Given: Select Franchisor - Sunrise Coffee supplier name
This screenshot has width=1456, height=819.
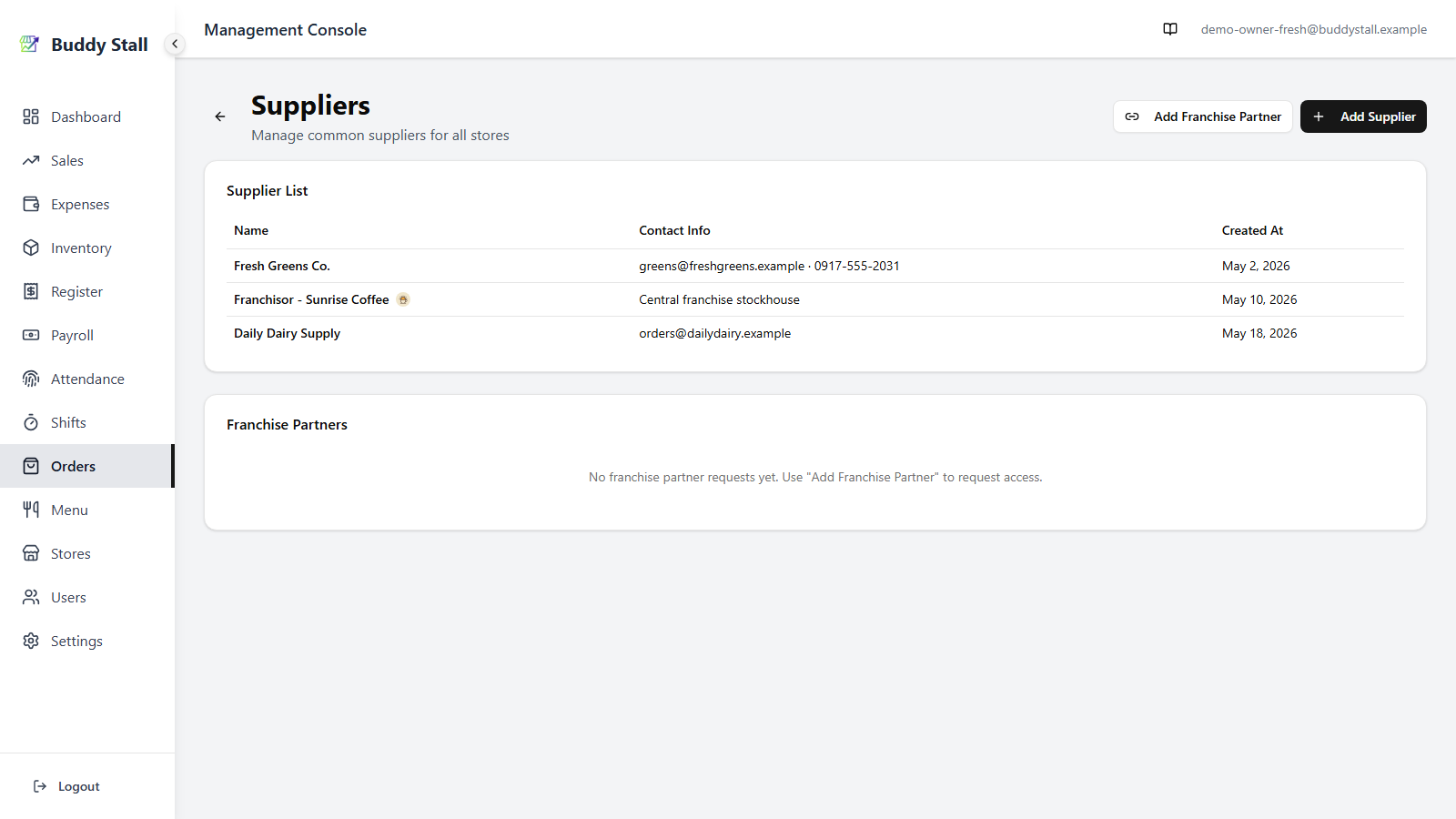Looking at the screenshot, I should [311, 299].
